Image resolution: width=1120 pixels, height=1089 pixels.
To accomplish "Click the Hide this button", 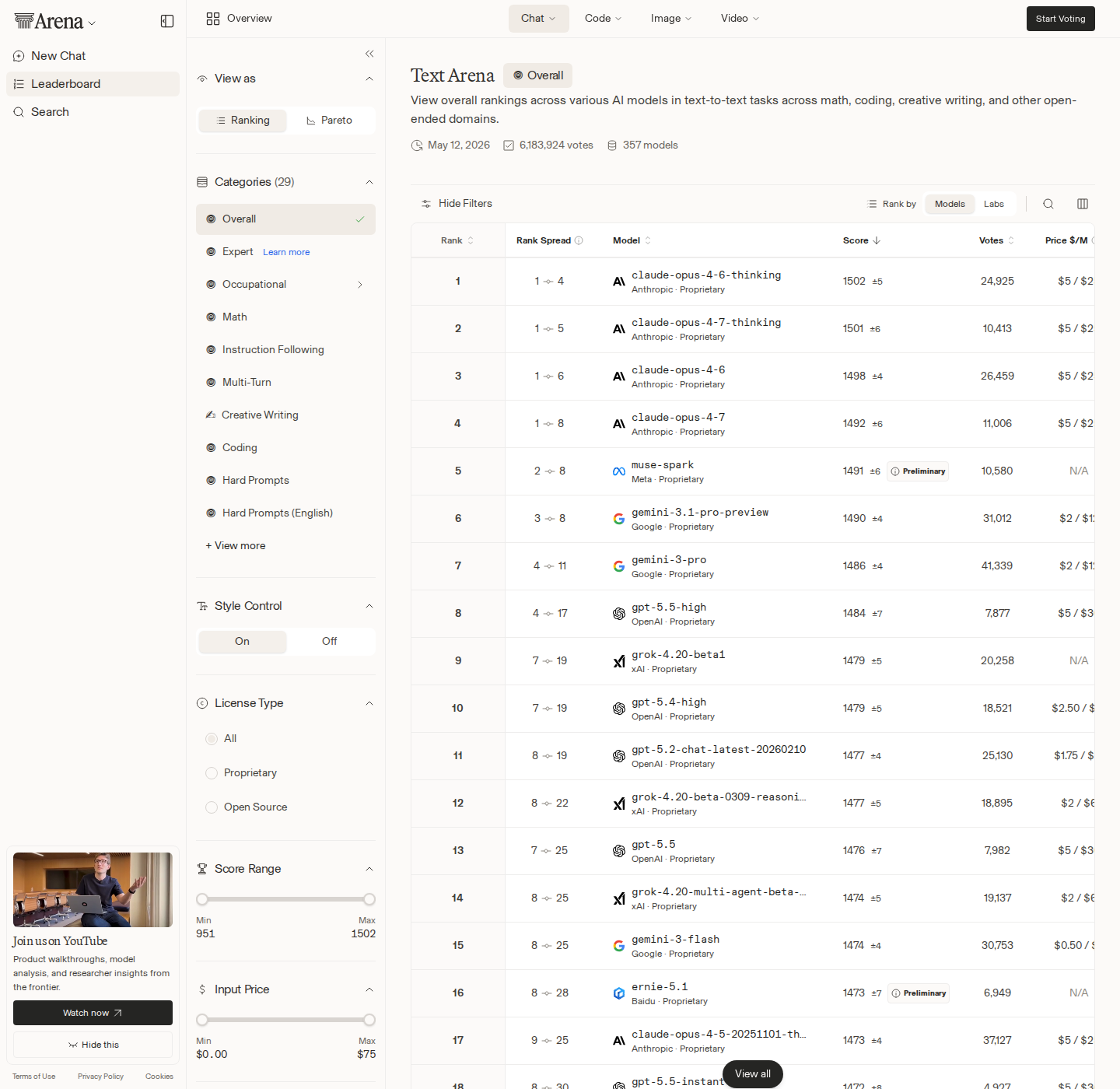I will pyautogui.click(x=93, y=1045).
